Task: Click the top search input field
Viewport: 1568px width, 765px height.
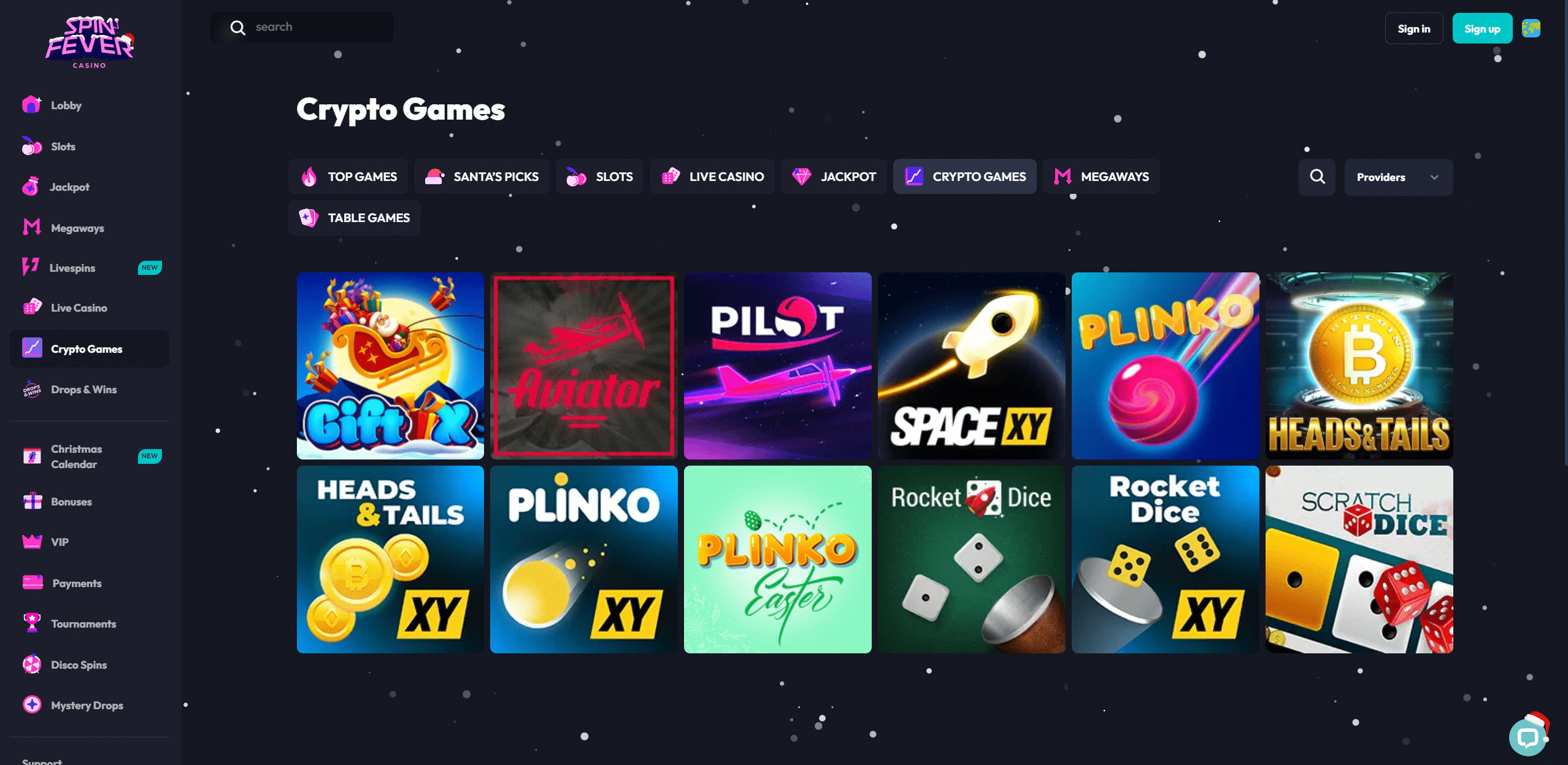Action: pyautogui.click(x=302, y=27)
